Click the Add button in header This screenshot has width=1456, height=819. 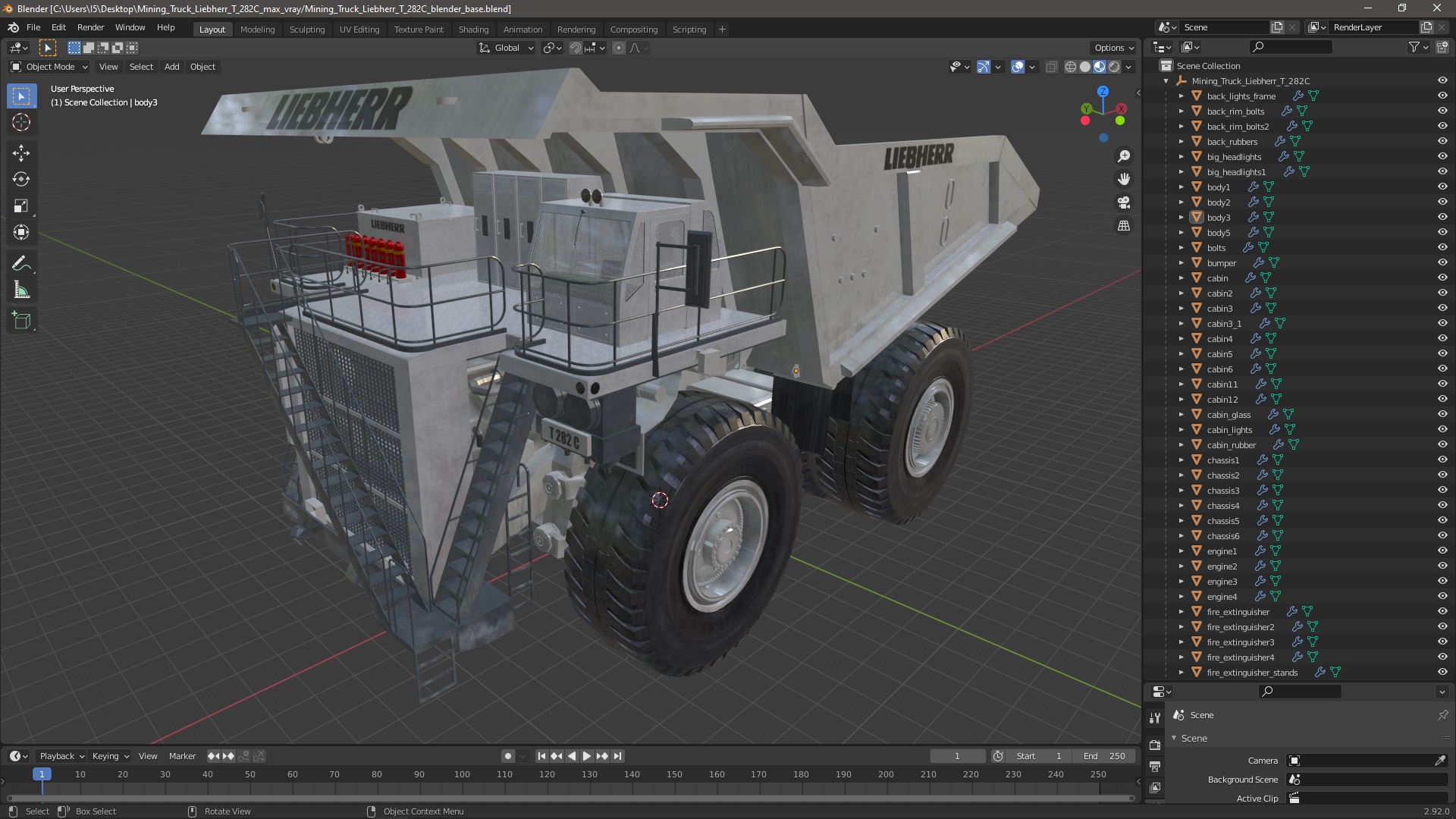tap(171, 66)
